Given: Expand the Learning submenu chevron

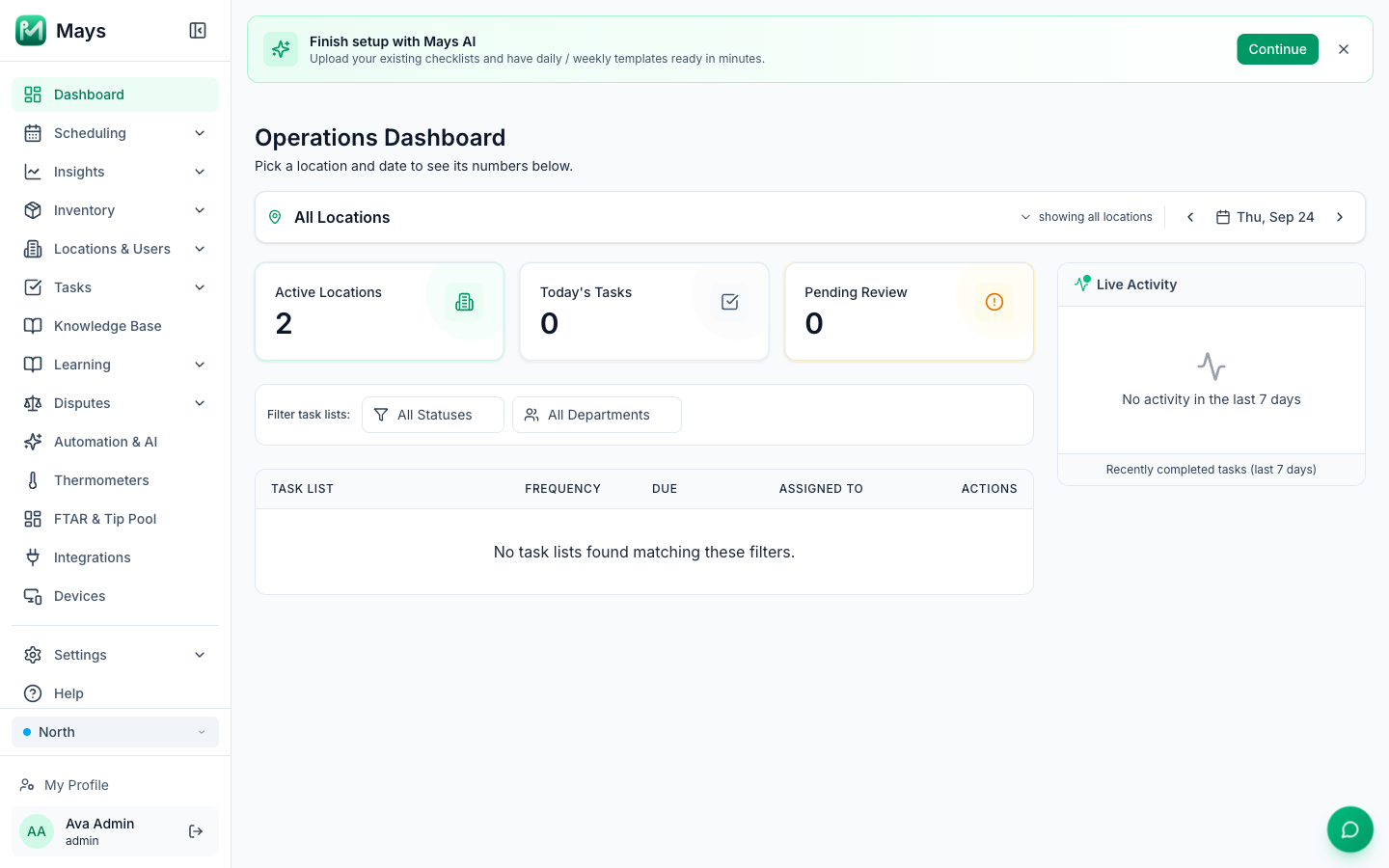Looking at the screenshot, I should (x=200, y=365).
